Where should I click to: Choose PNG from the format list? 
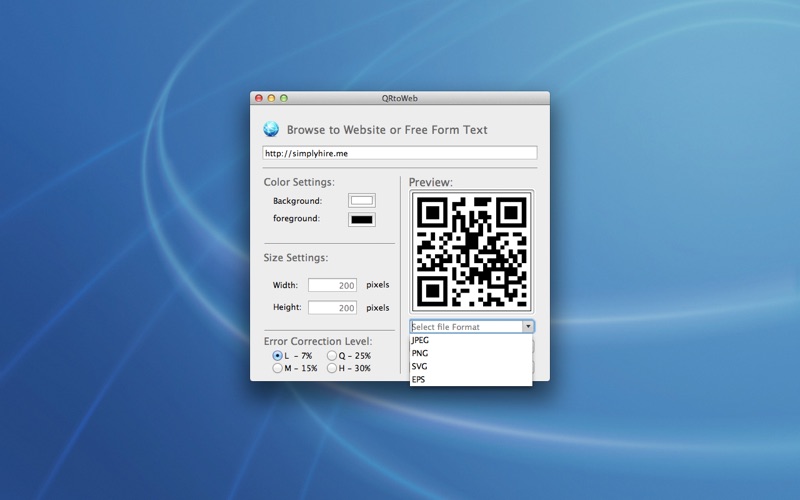tap(471, 353)
